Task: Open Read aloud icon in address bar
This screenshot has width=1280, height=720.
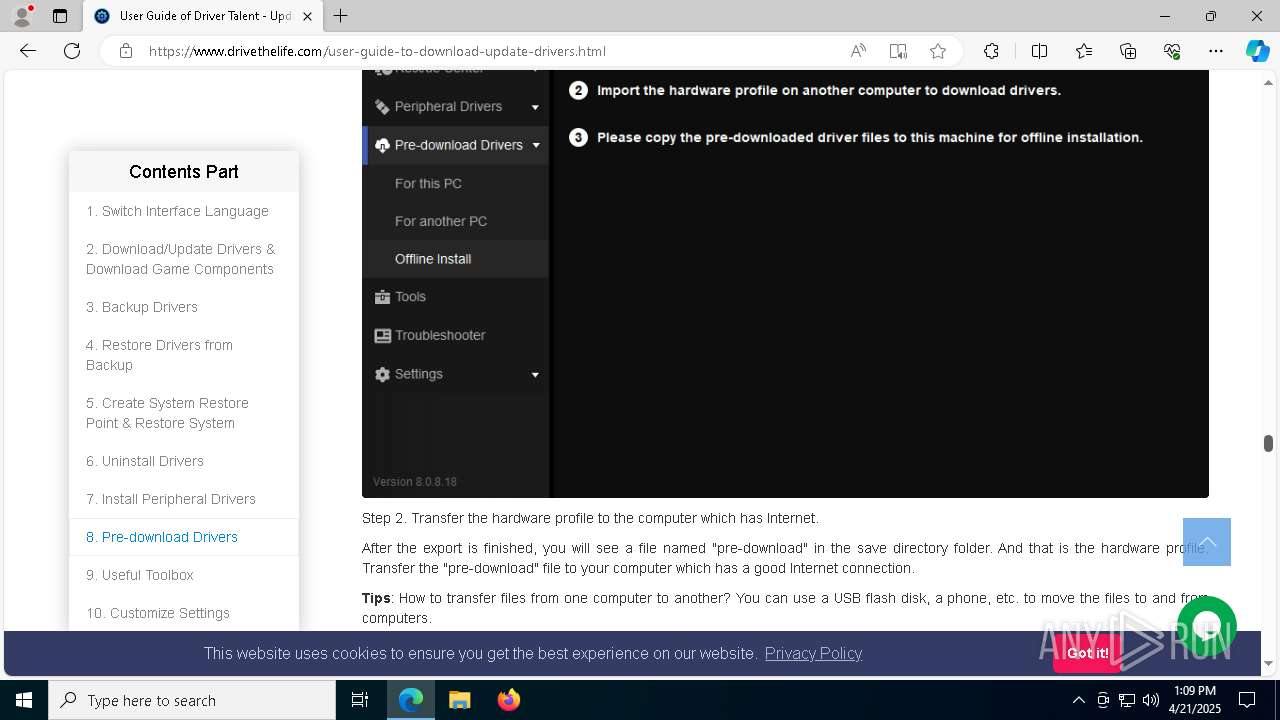Action: (858, 51)
